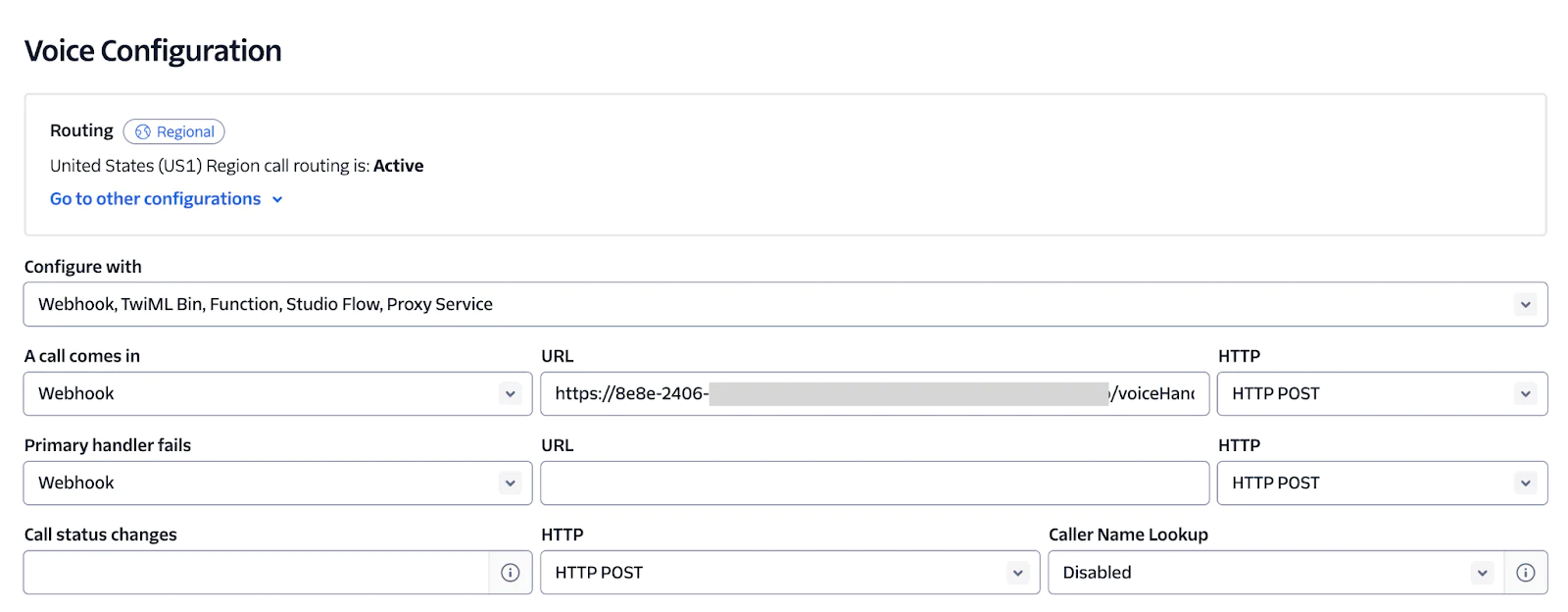The height and width of the screenshot is (612, 1568).
Task: Click the A call comes in label
Action: (82, 356)
